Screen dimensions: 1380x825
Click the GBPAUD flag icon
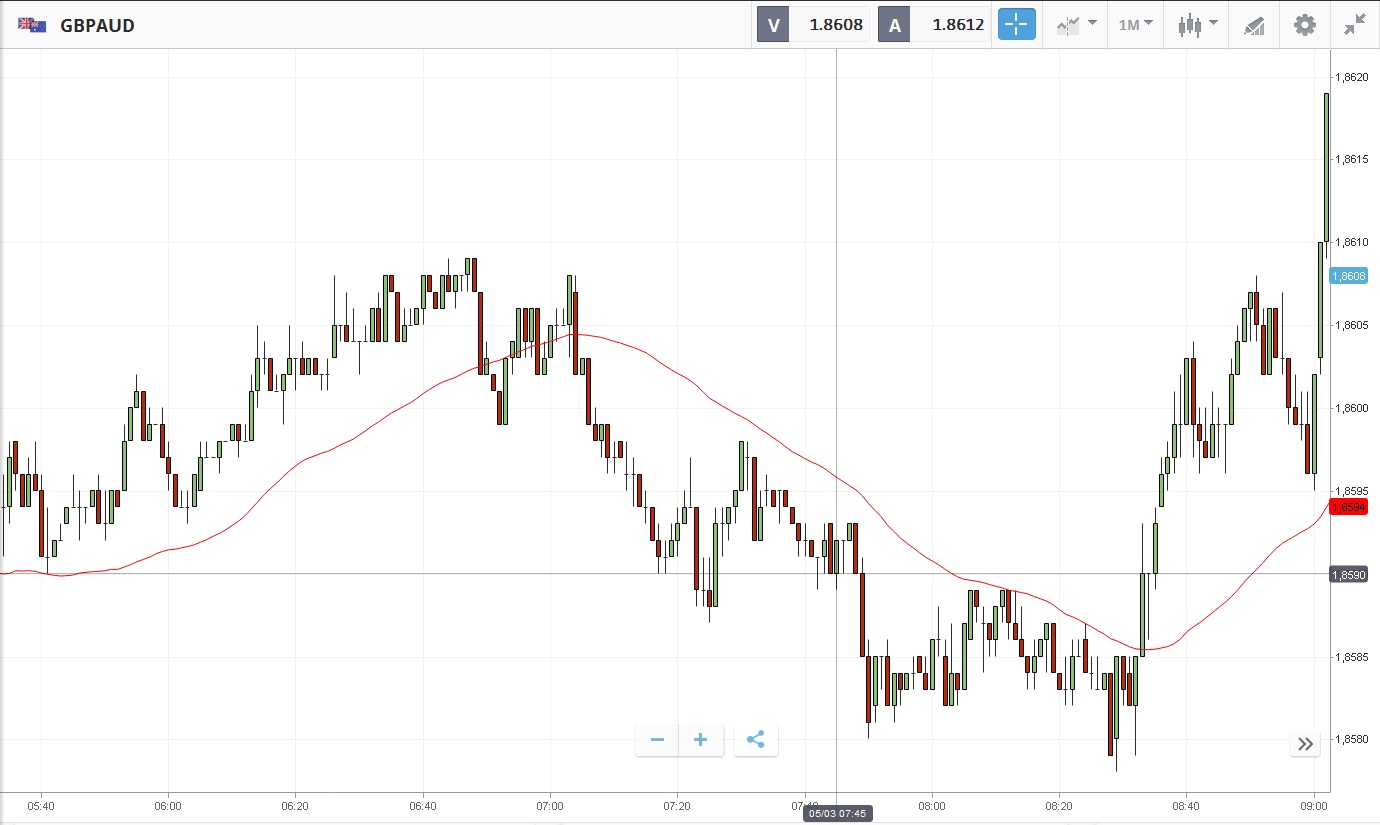tap(32, 25)
